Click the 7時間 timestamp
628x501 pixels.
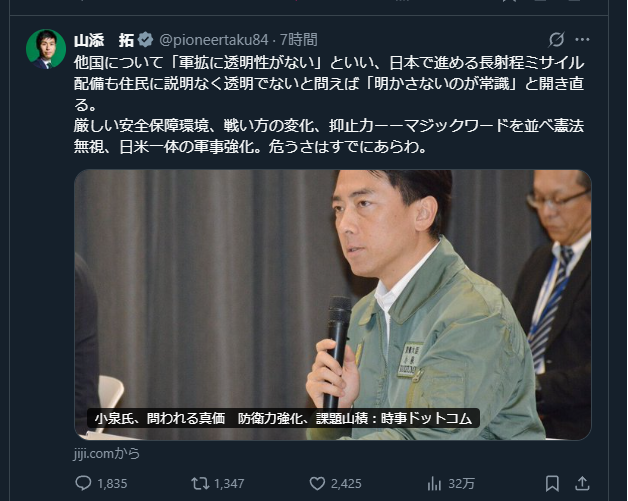coord(298,40)
